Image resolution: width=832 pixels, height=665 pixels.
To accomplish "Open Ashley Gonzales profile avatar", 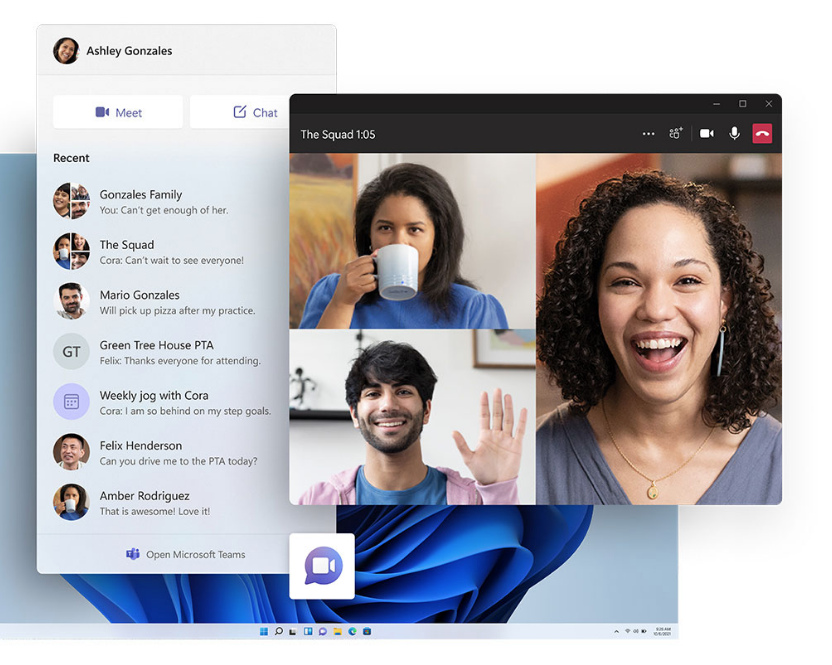I will tap(66, 51).
